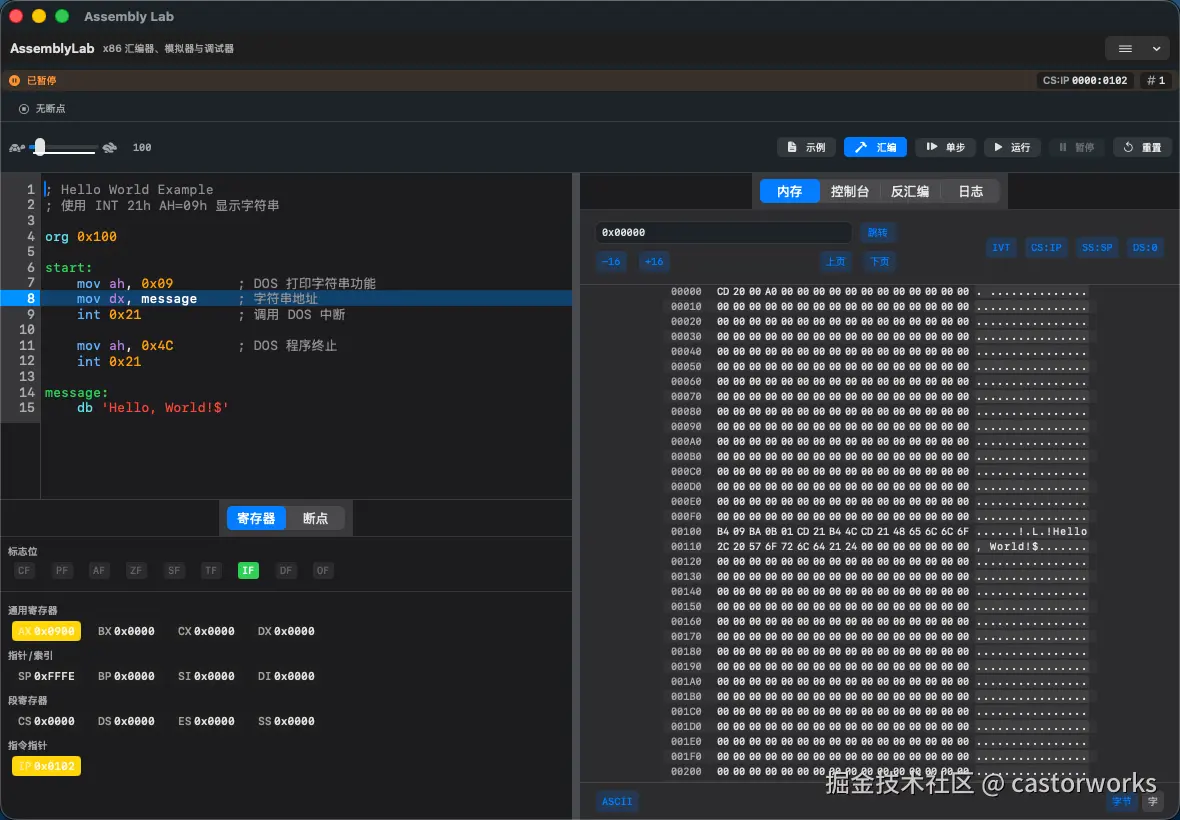Toggle the CF carry flag

point(24,570)
